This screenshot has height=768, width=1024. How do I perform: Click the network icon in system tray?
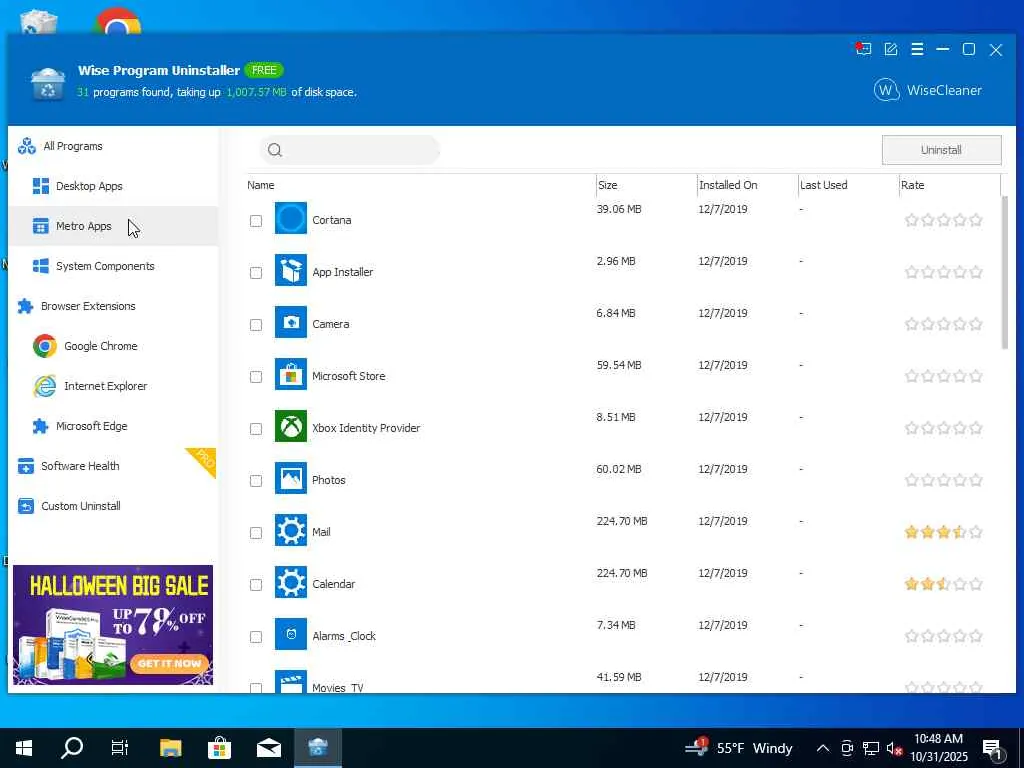coord(871,748)
